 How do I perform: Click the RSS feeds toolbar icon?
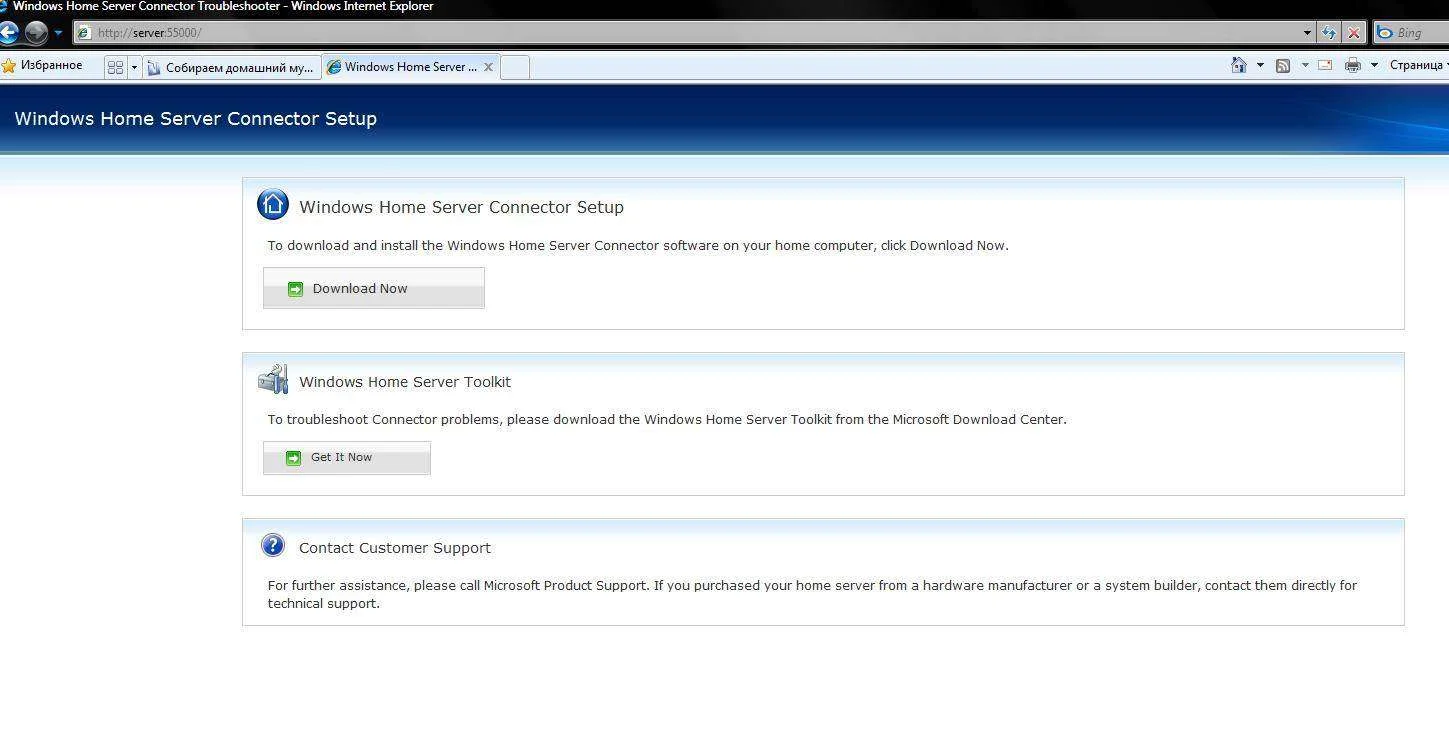1283,65
